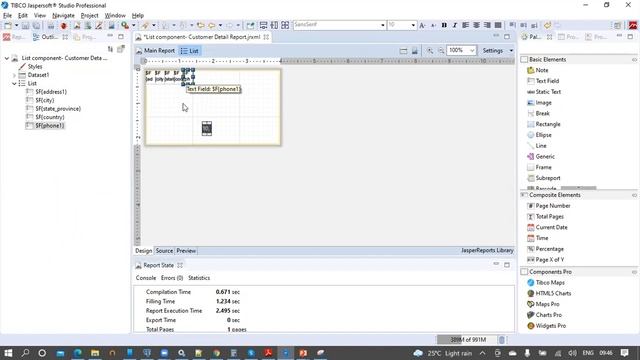
Task: Center text alignment in toolbar
Action: click(476, 25)
